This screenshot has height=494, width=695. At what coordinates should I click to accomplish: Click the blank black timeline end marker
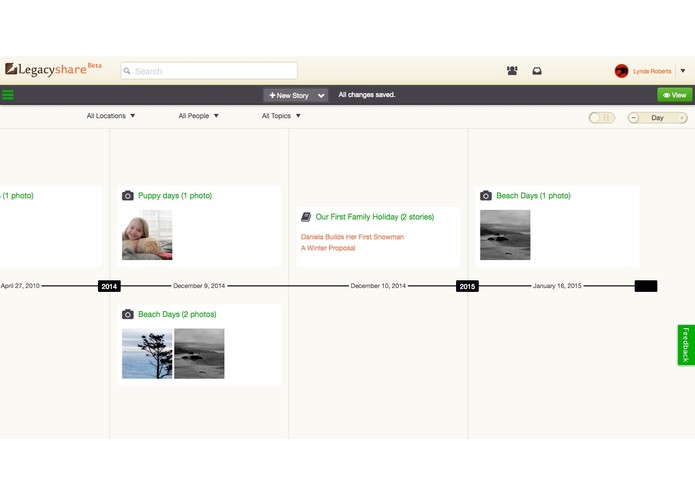point(646,286)
